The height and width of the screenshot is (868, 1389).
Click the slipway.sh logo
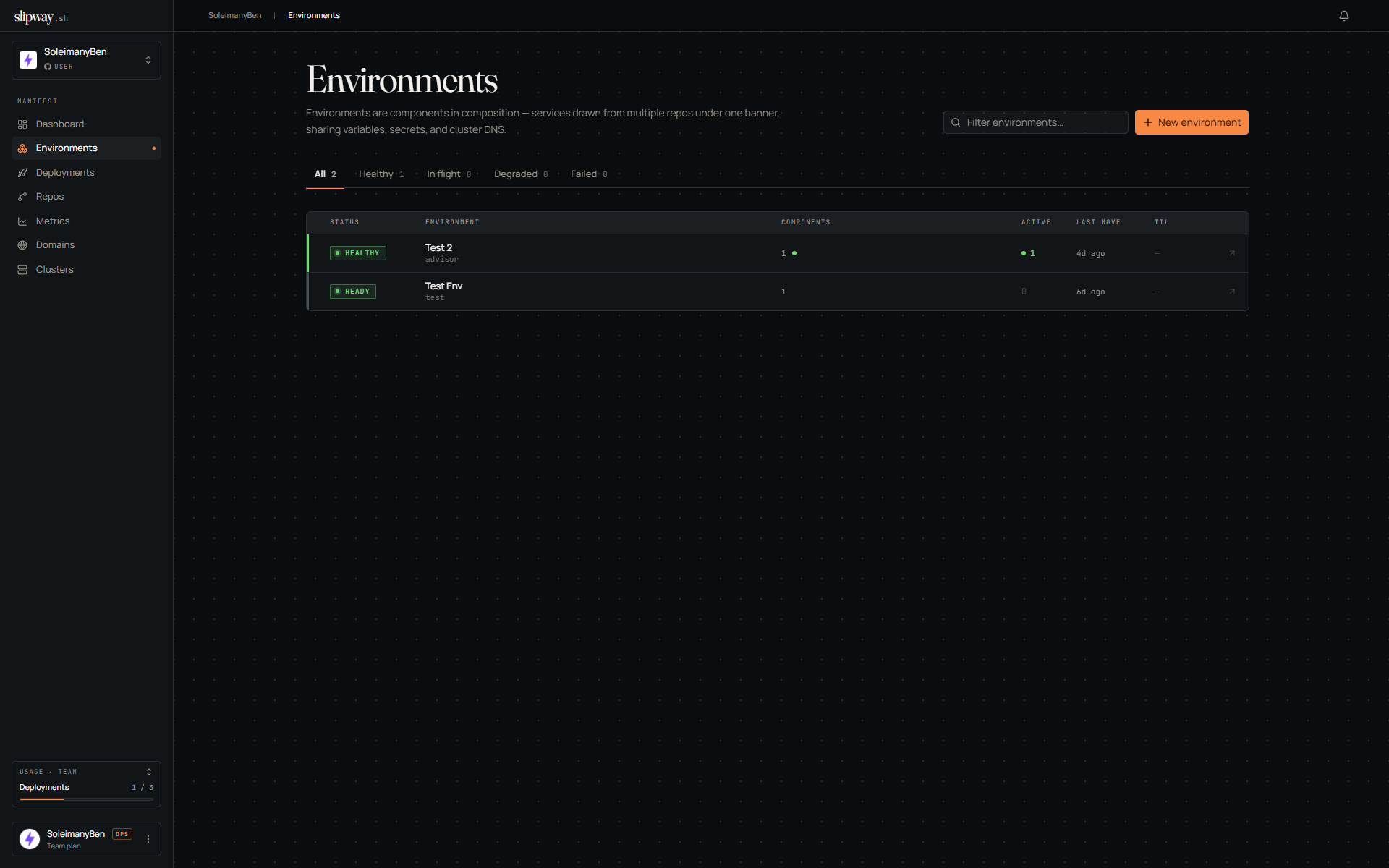[x=41, y=17]
